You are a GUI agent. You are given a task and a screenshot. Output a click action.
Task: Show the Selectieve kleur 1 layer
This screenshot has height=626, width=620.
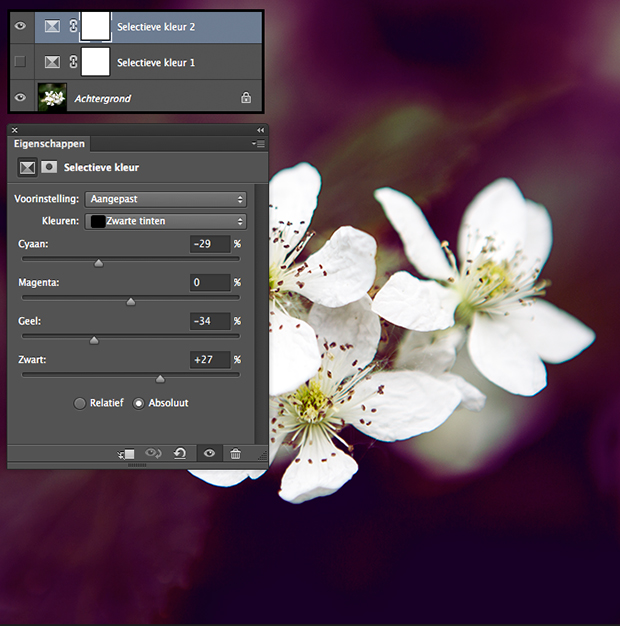click(x=20, y=61)
